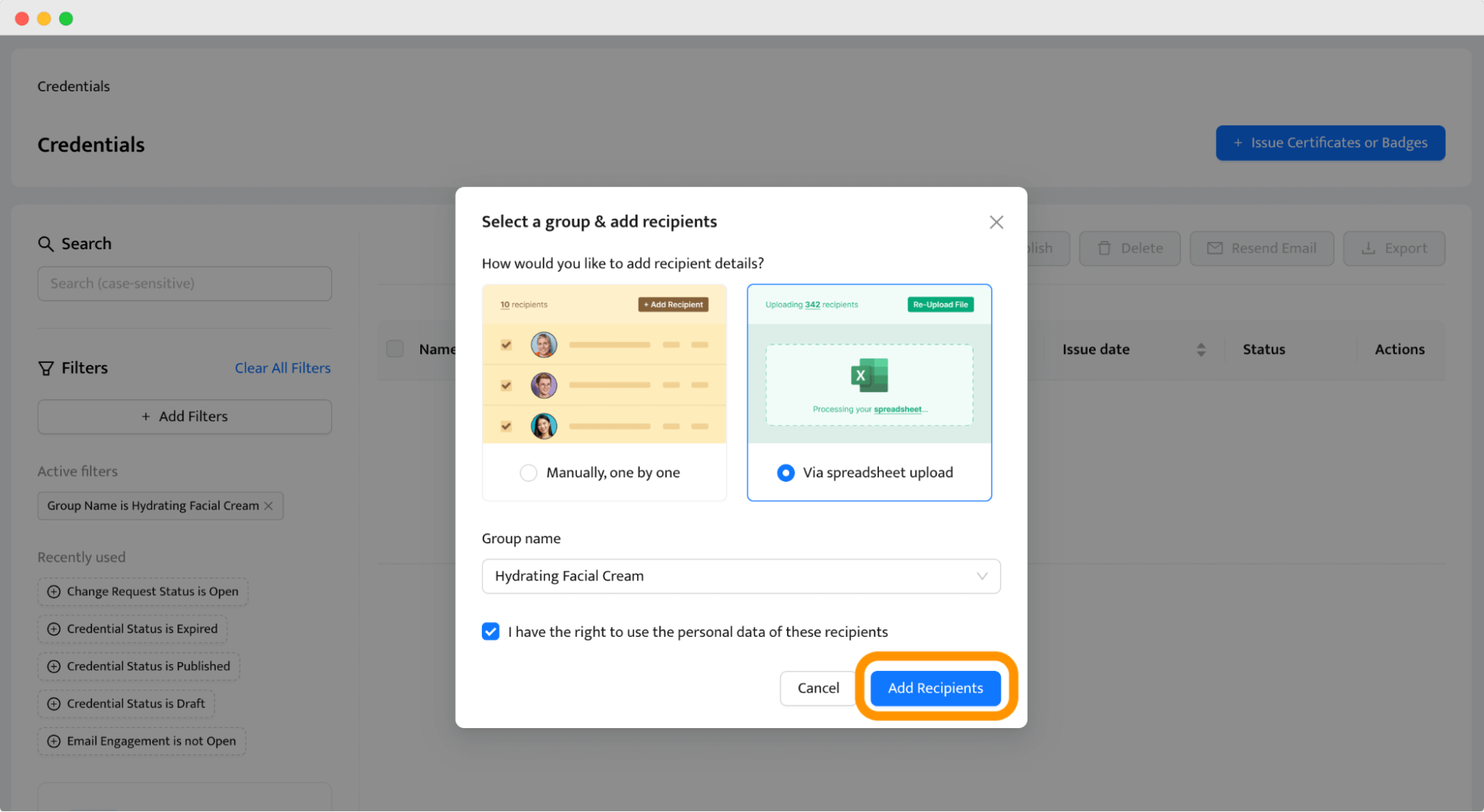The image size is (1484, 812).
Task: Click the Re-Upload File badge
Action: [941, 304]
